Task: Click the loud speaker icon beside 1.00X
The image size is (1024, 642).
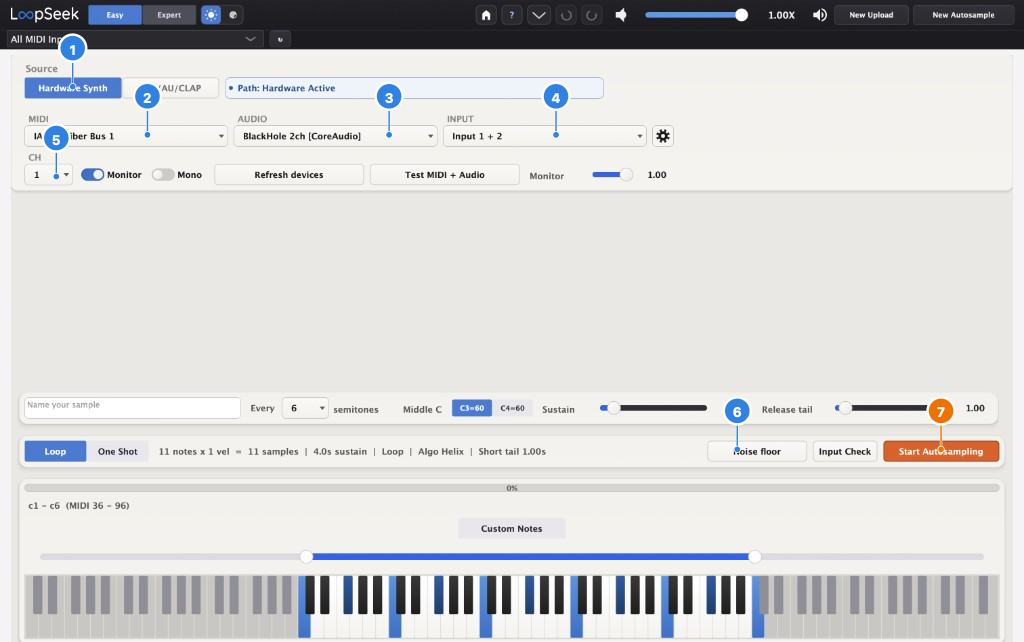Action: (x=819, y=15)
